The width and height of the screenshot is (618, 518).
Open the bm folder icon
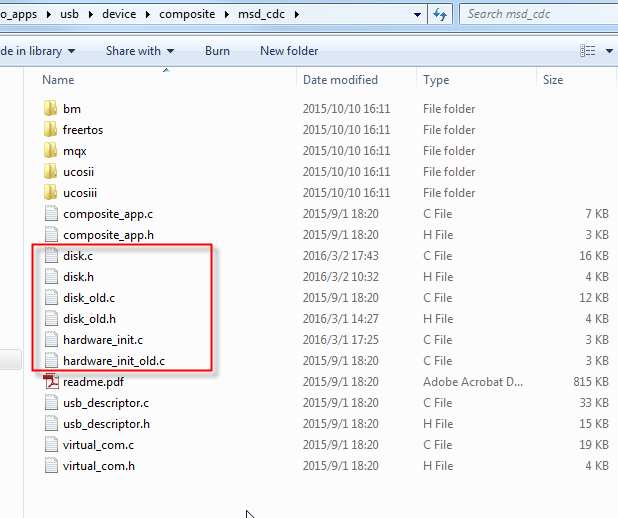50,108
